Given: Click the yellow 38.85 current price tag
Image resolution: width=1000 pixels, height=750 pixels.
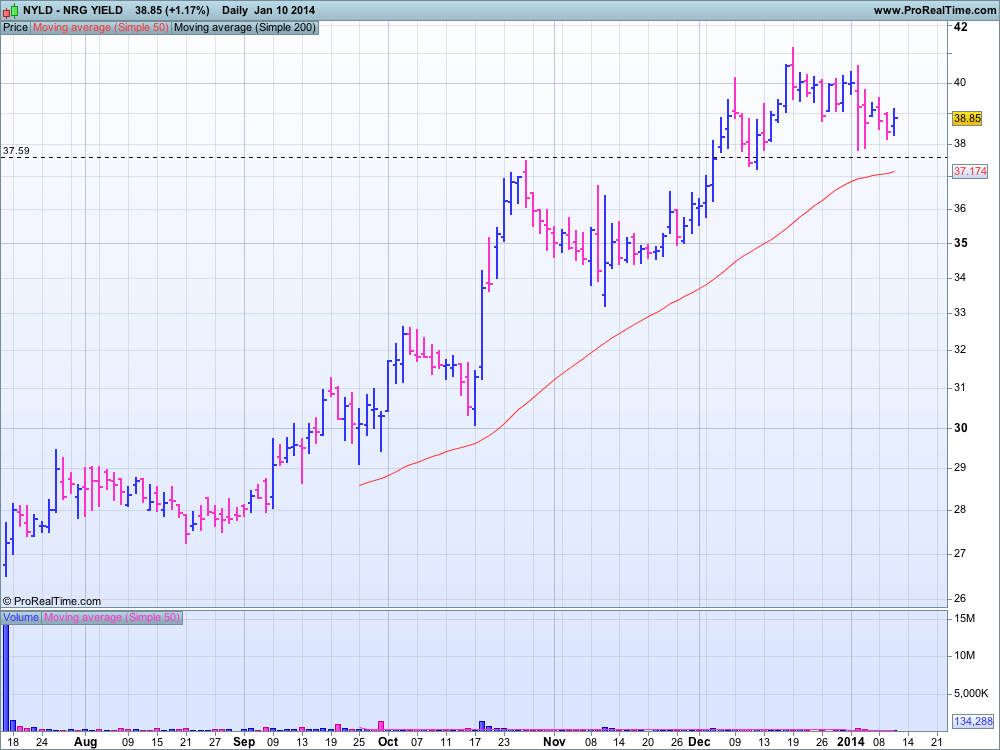Looking at the screenshot, I should coord(967,118).
